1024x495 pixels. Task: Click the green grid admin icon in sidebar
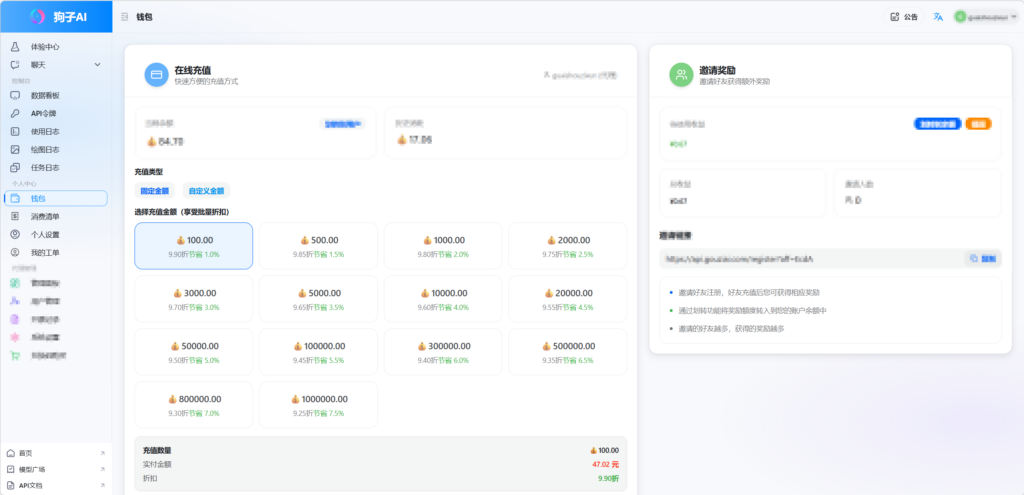pyautogui.click(x=15, y=283)
